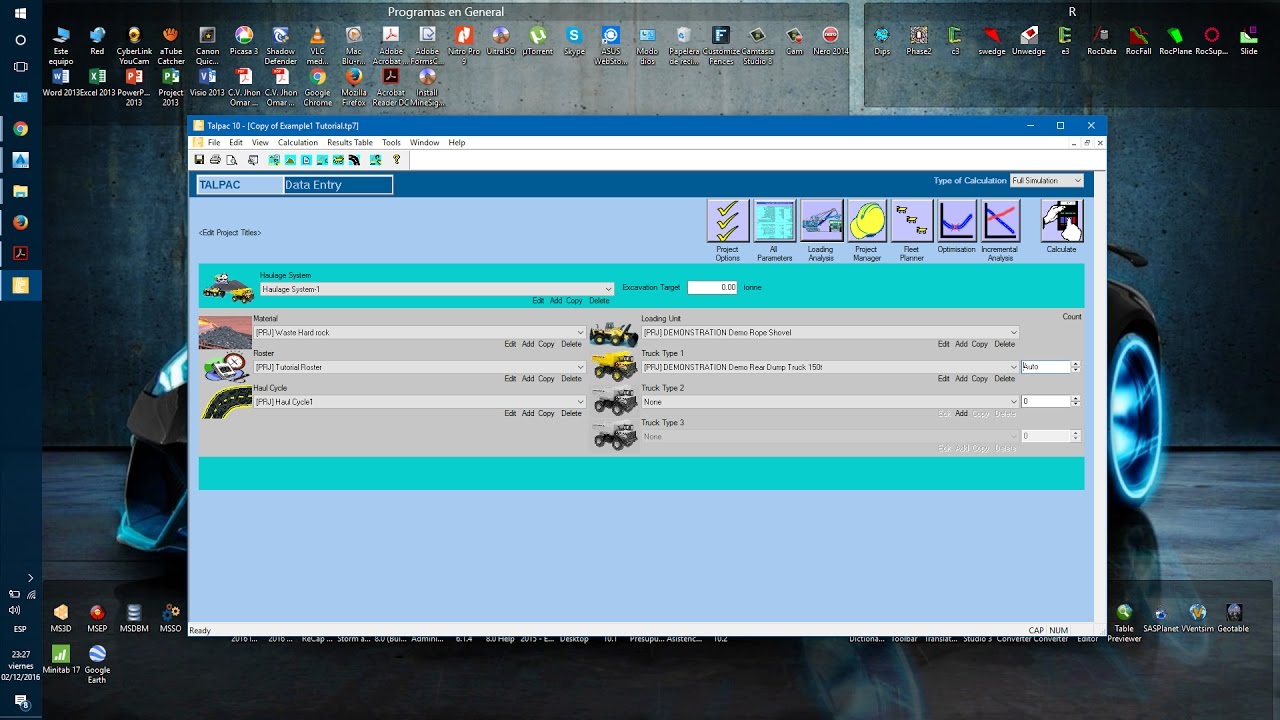Click the Loading Unit shovel image
1280x720 pixels.
point(614,333)
